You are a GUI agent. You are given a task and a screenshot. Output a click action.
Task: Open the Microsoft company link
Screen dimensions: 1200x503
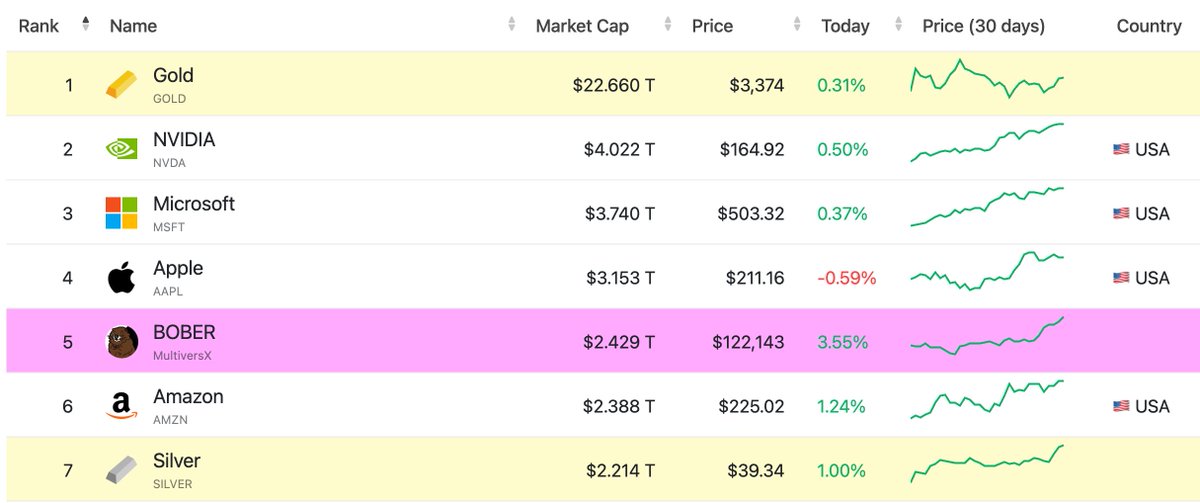[194, 203]
